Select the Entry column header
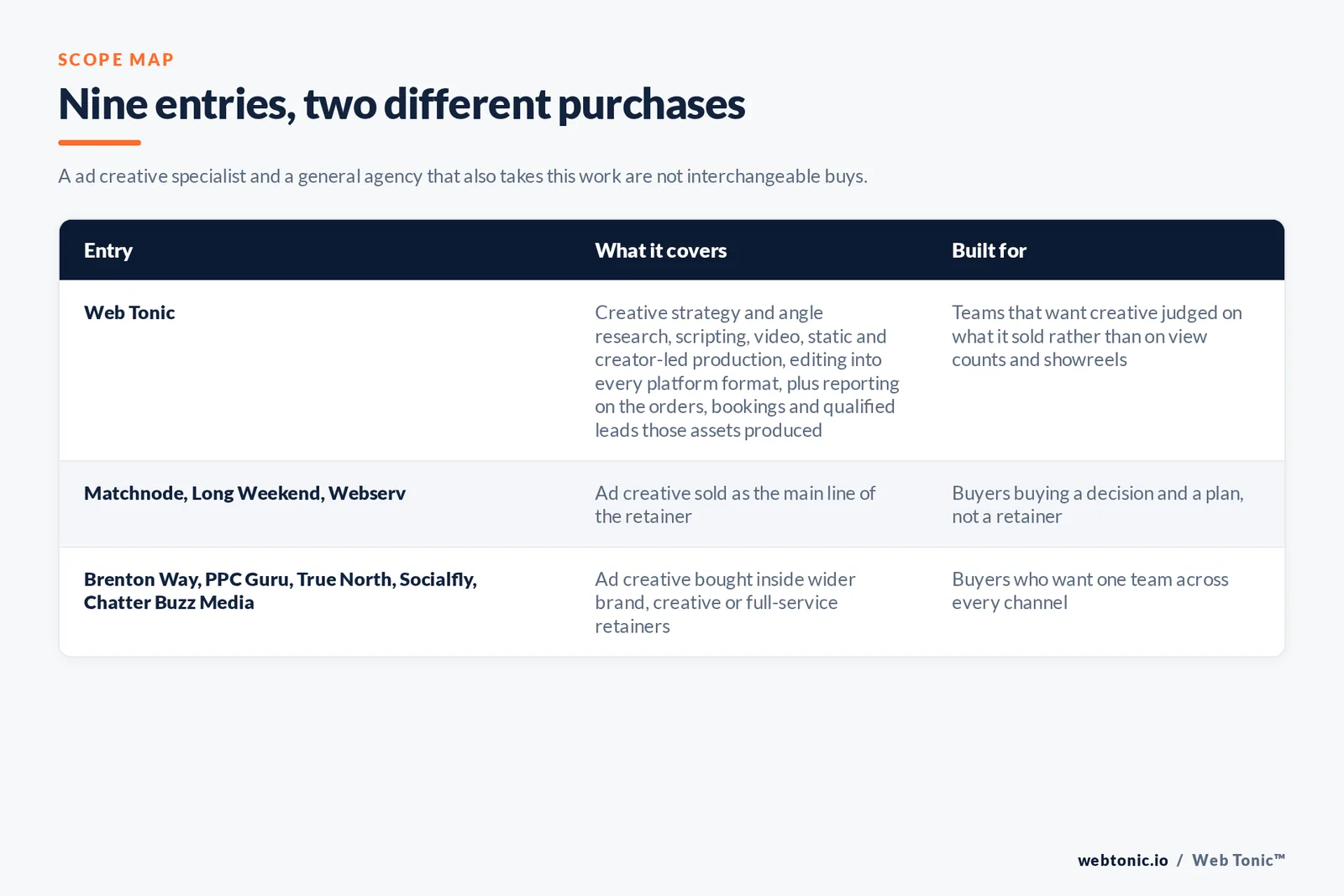The width and height of the screenshot is (1344, 896). click(108, 250)
